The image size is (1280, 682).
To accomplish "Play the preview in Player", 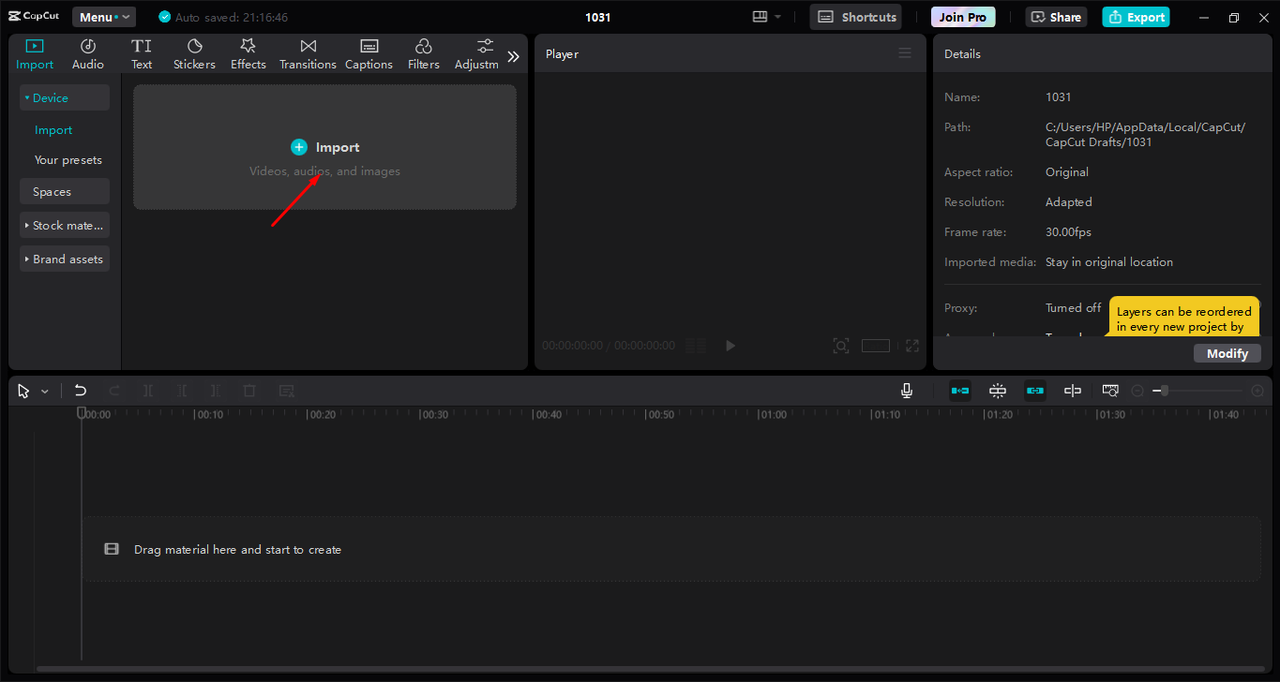I will [730, 345].
